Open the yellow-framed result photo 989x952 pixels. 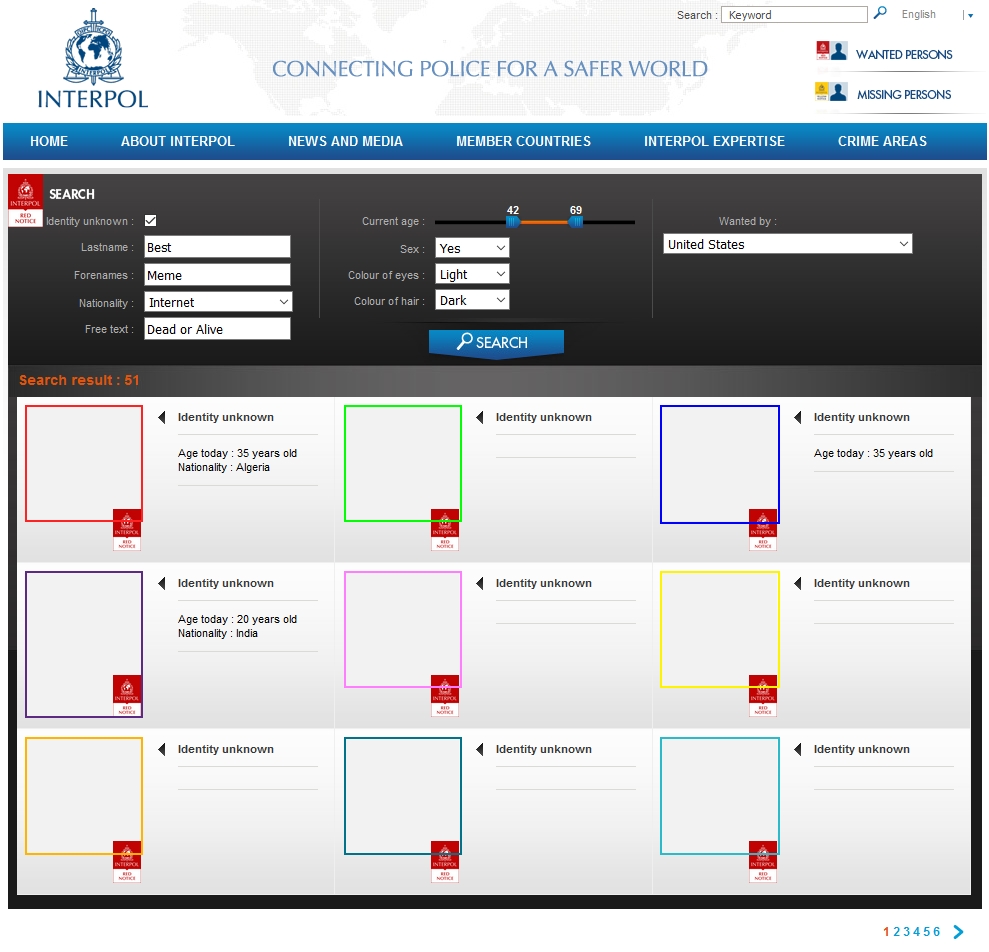coord(720,629)
